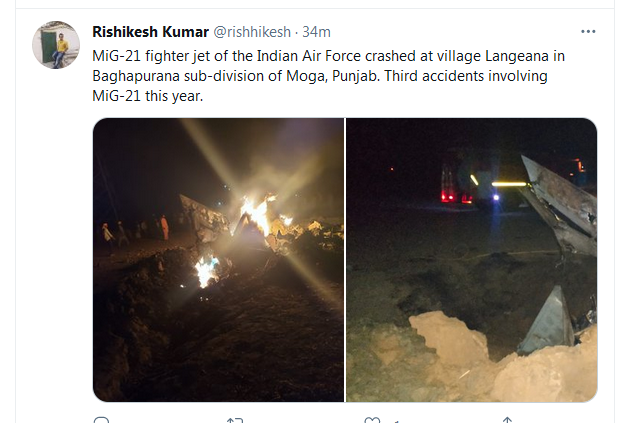Viewport: 624px width, 423px height.
Task: Like the tweet with the heart icon
Action: tap(372, 420)
